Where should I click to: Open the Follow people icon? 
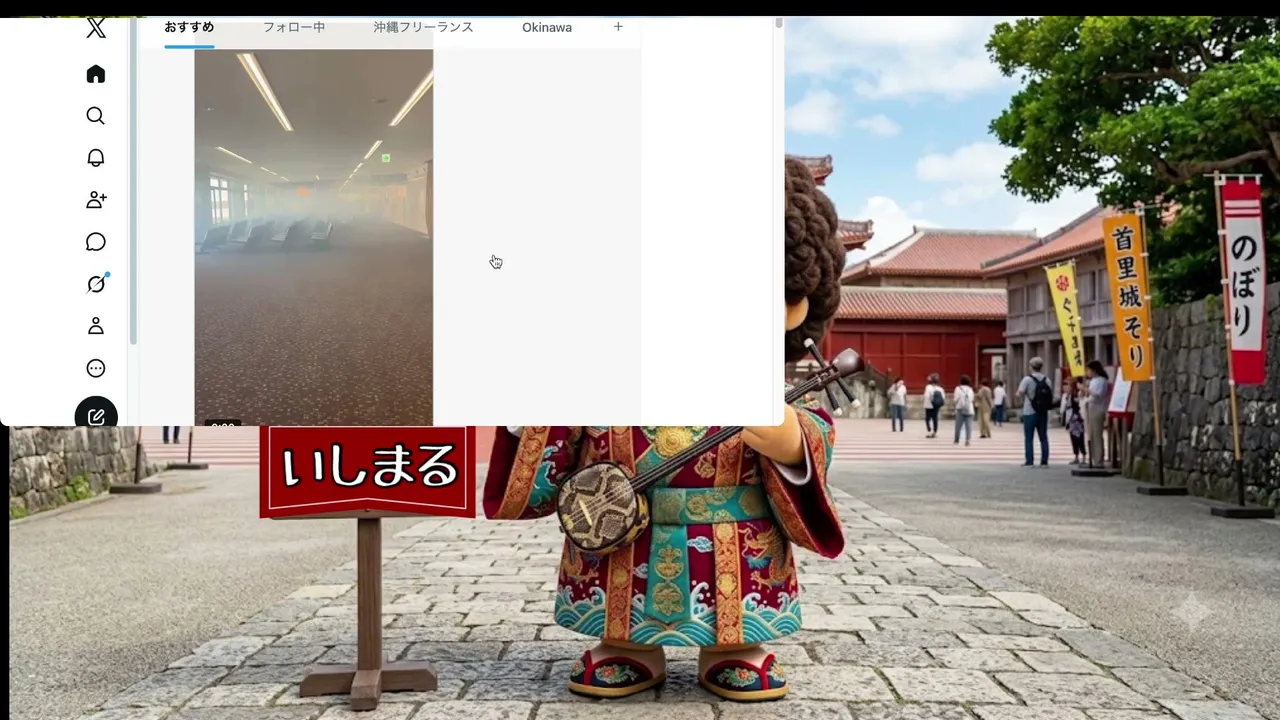point(96,200)
